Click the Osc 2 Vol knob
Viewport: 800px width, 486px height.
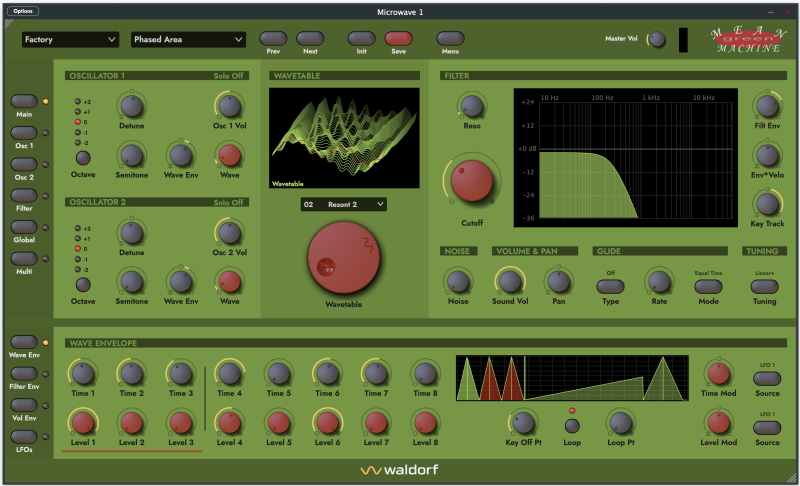230,233
